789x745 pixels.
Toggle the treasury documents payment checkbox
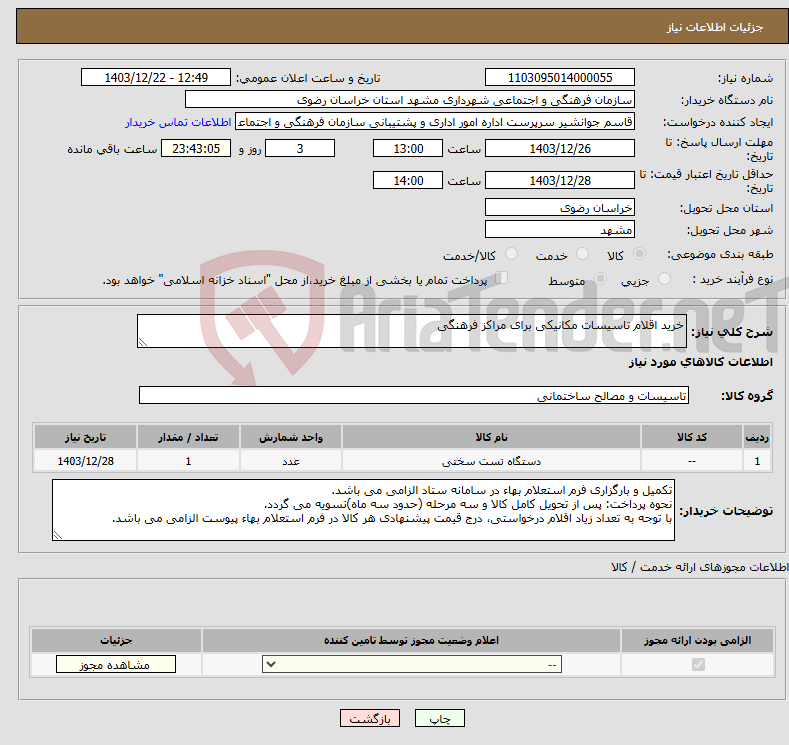point(502,278)
